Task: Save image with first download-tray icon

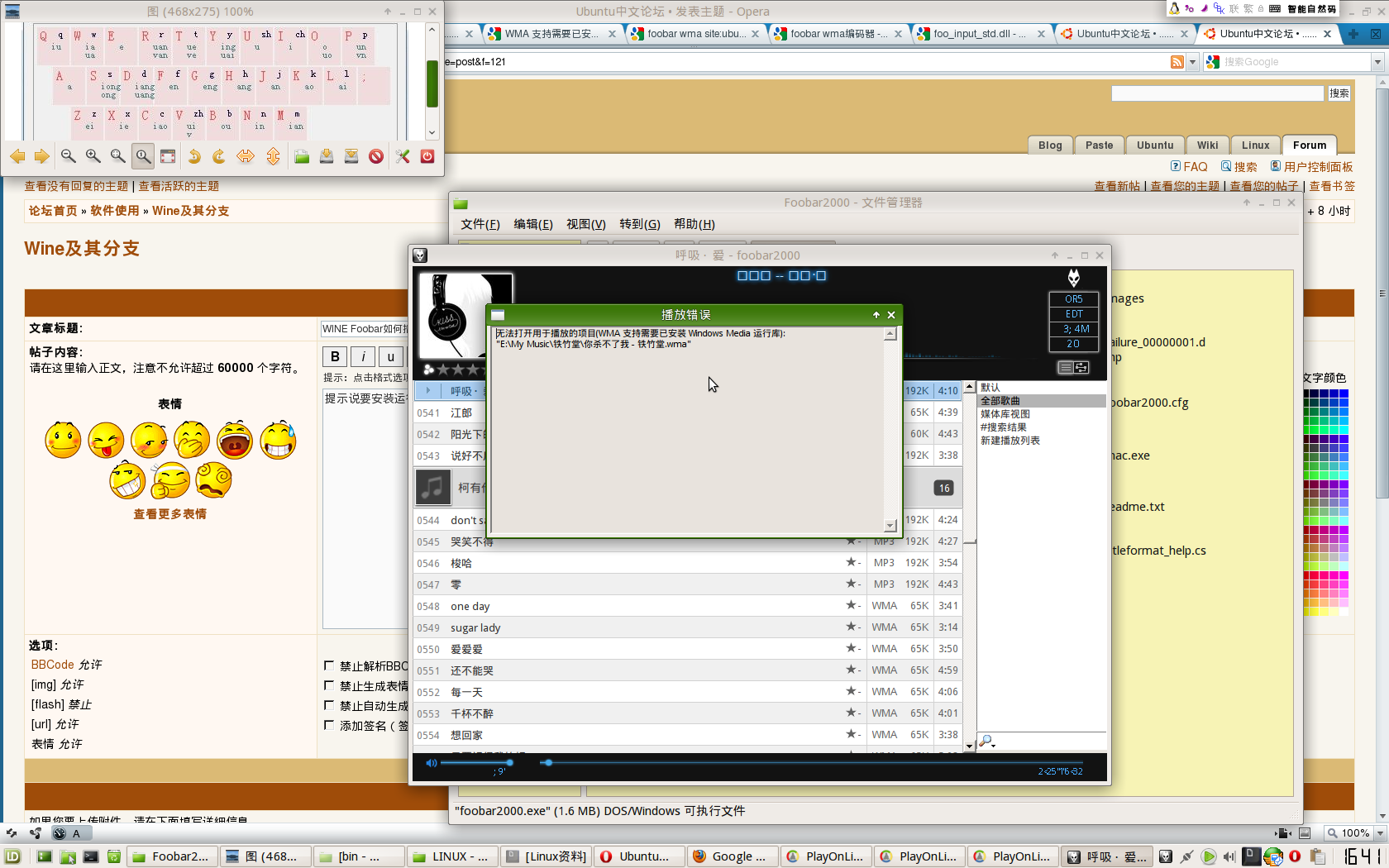Action: coord(327,156)
